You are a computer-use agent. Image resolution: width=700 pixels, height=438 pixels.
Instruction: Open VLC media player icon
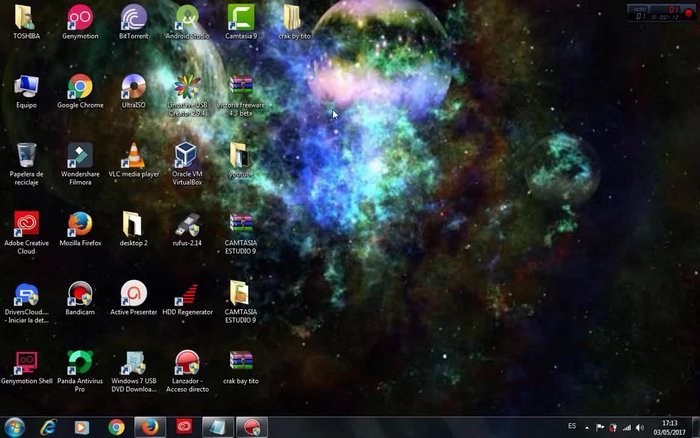pos(133,156)
